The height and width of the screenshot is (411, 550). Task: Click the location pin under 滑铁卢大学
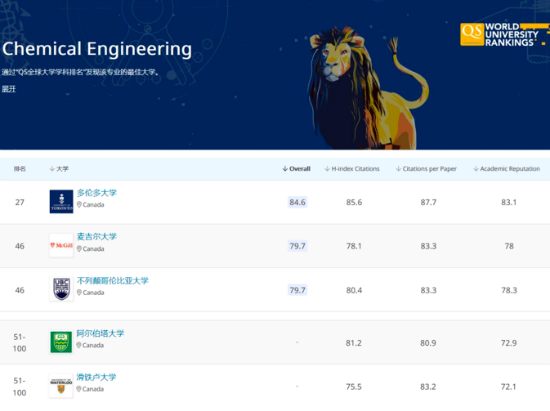(x=79, y=389)
